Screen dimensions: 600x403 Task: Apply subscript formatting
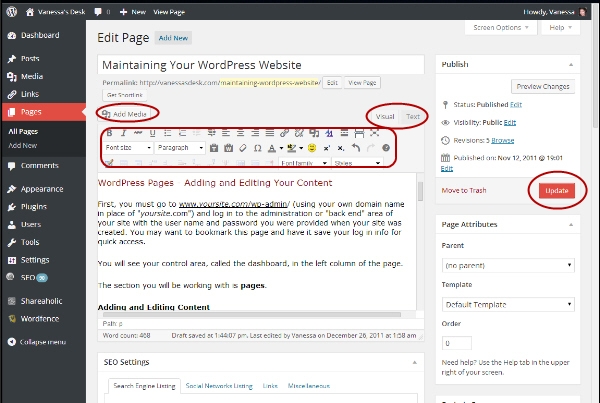[x=341, y=148]
